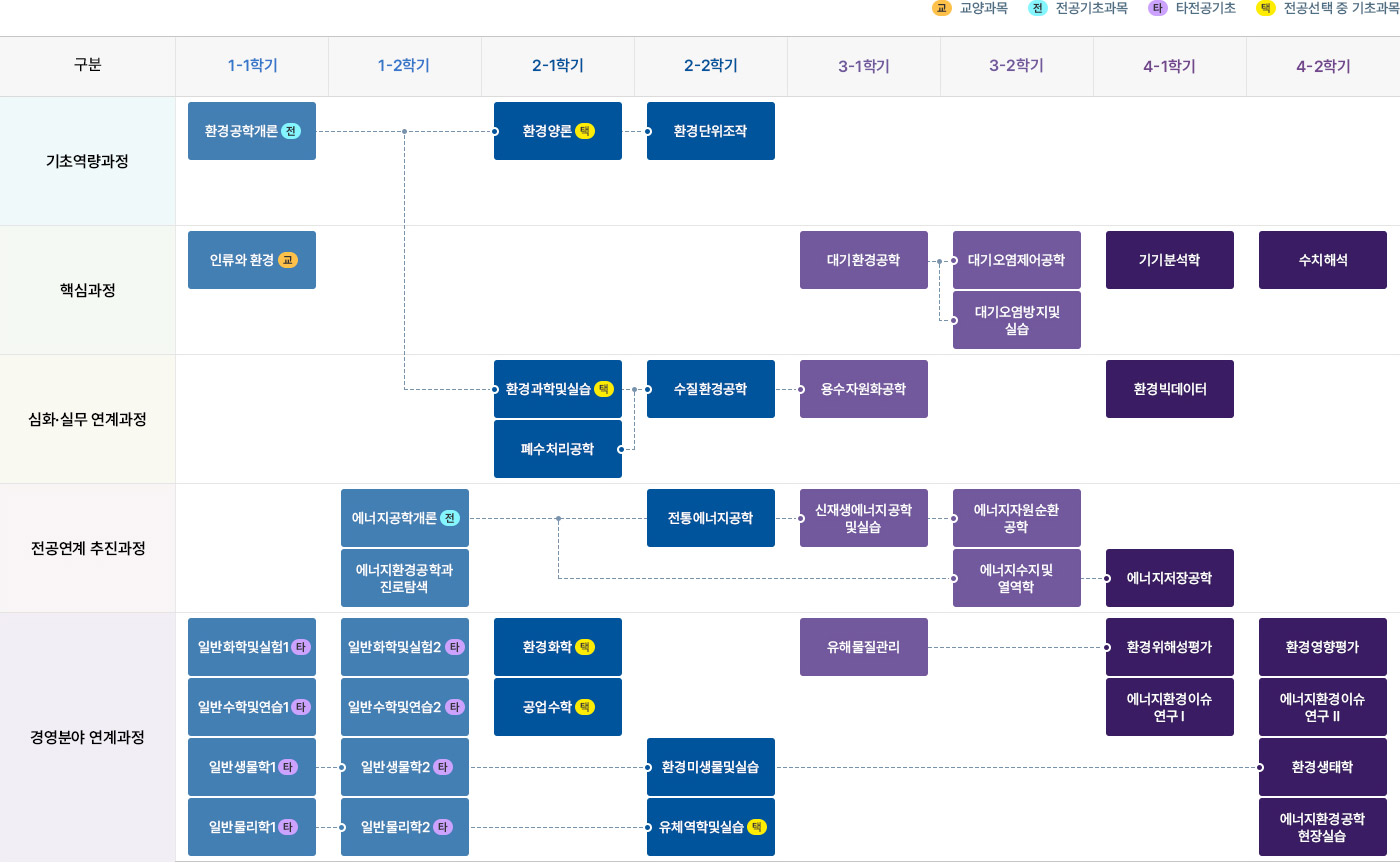Open the 에너지수지및열역학 course box
The image size is (1400, 863).
1017,578
